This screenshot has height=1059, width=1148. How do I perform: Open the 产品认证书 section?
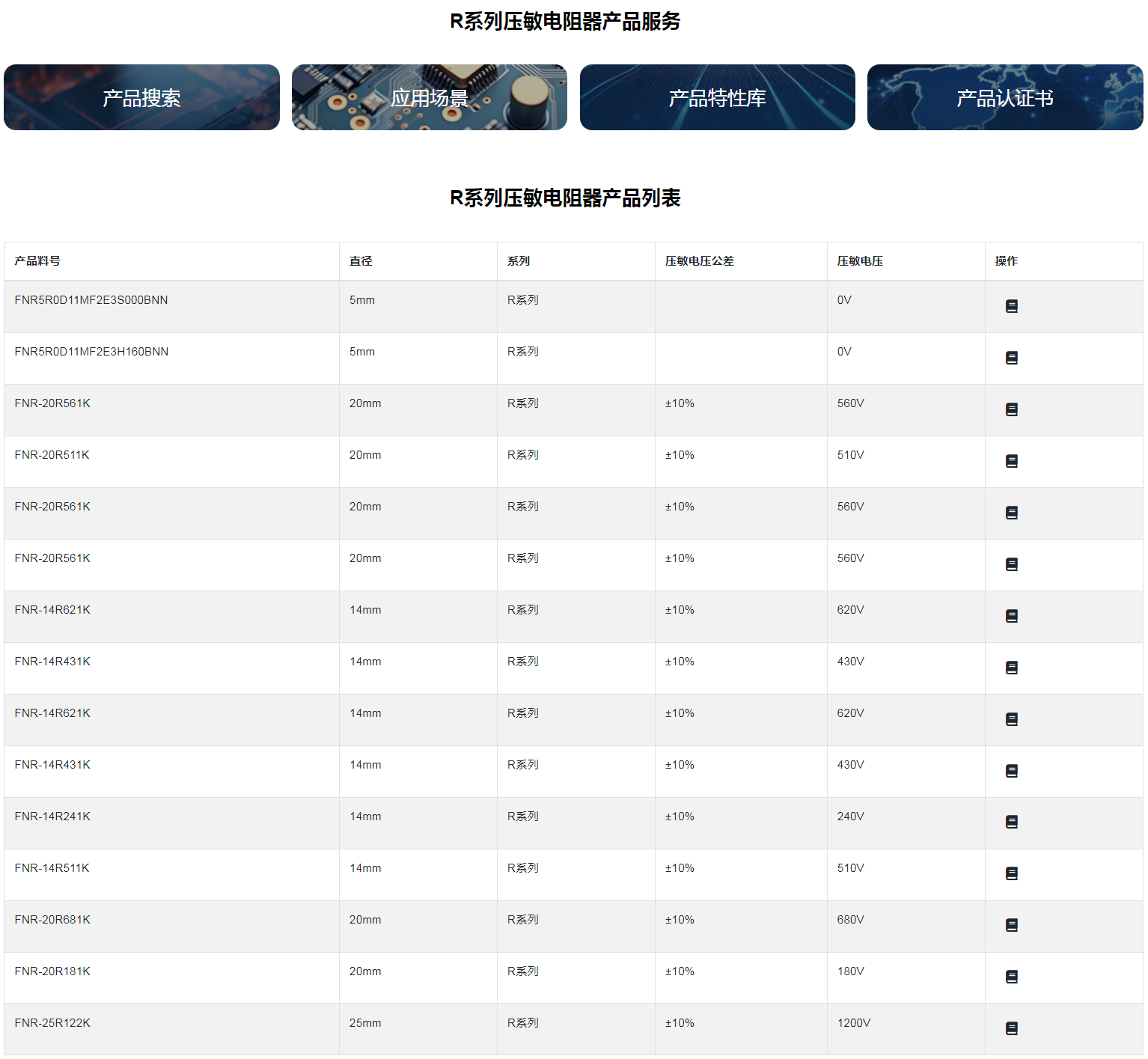point(1004,97)
